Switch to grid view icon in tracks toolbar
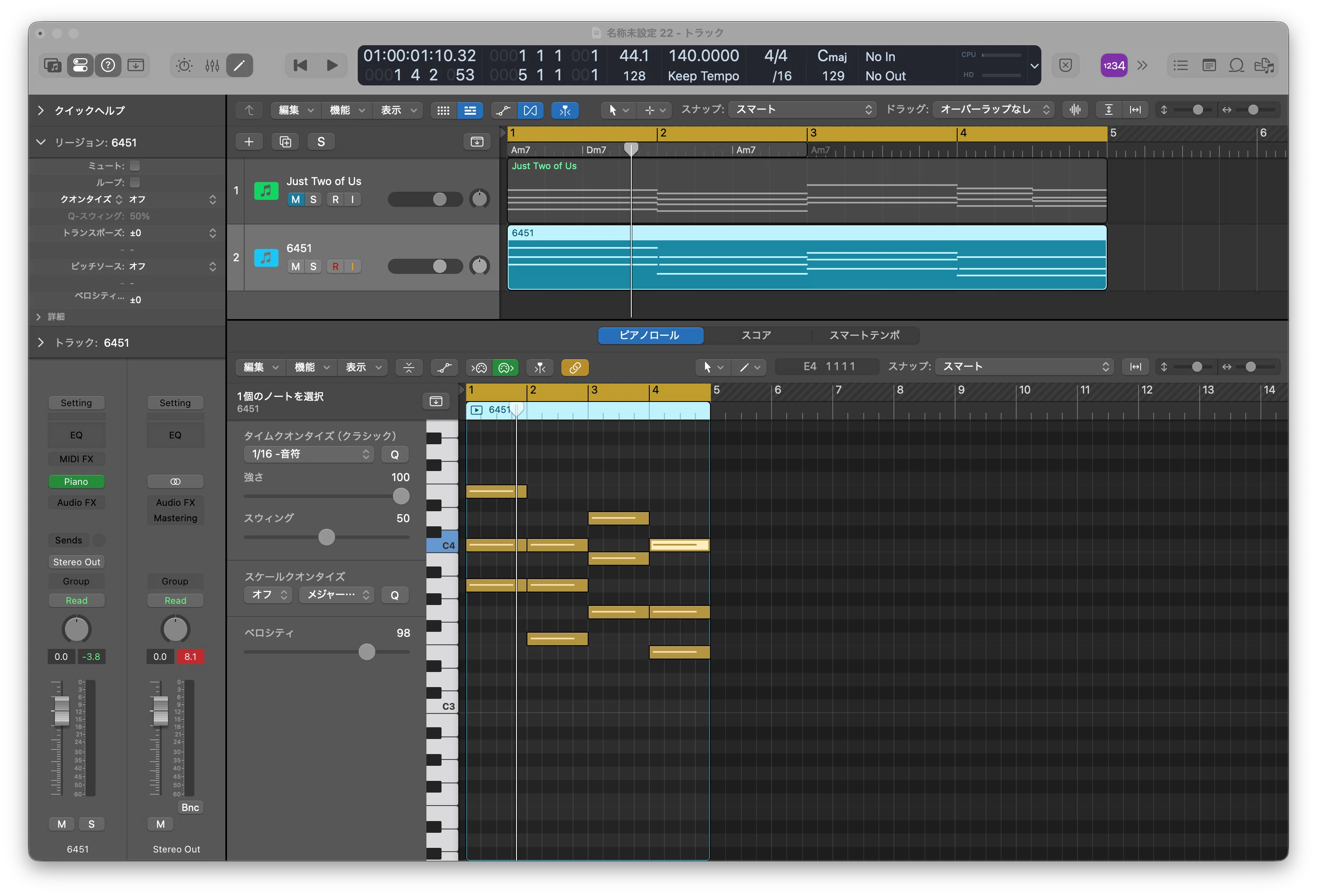The height and width of the screenshot is (896, 1317). (444, 111)
